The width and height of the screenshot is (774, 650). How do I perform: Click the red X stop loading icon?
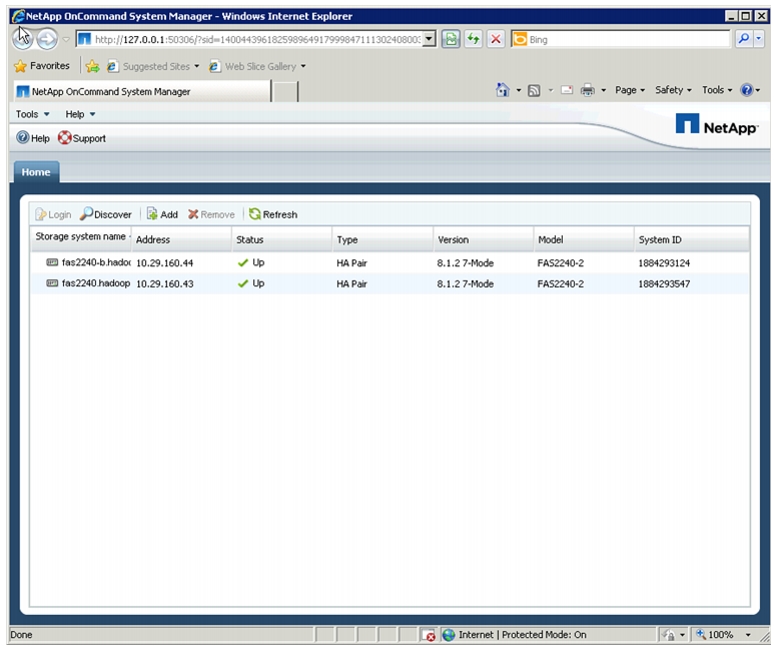[496, 39]
